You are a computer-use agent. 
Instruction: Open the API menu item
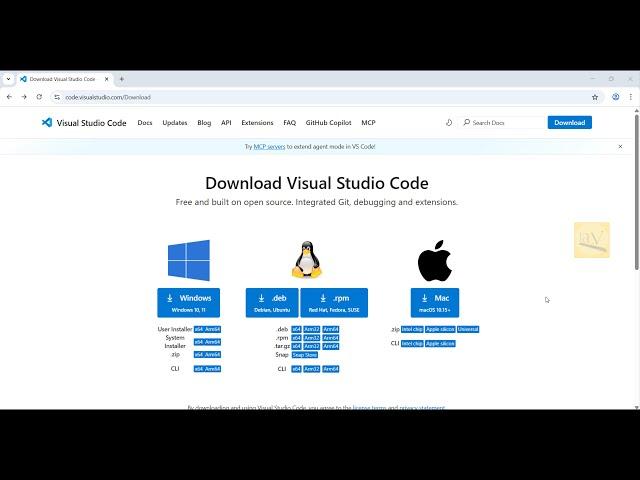[226, 122]
